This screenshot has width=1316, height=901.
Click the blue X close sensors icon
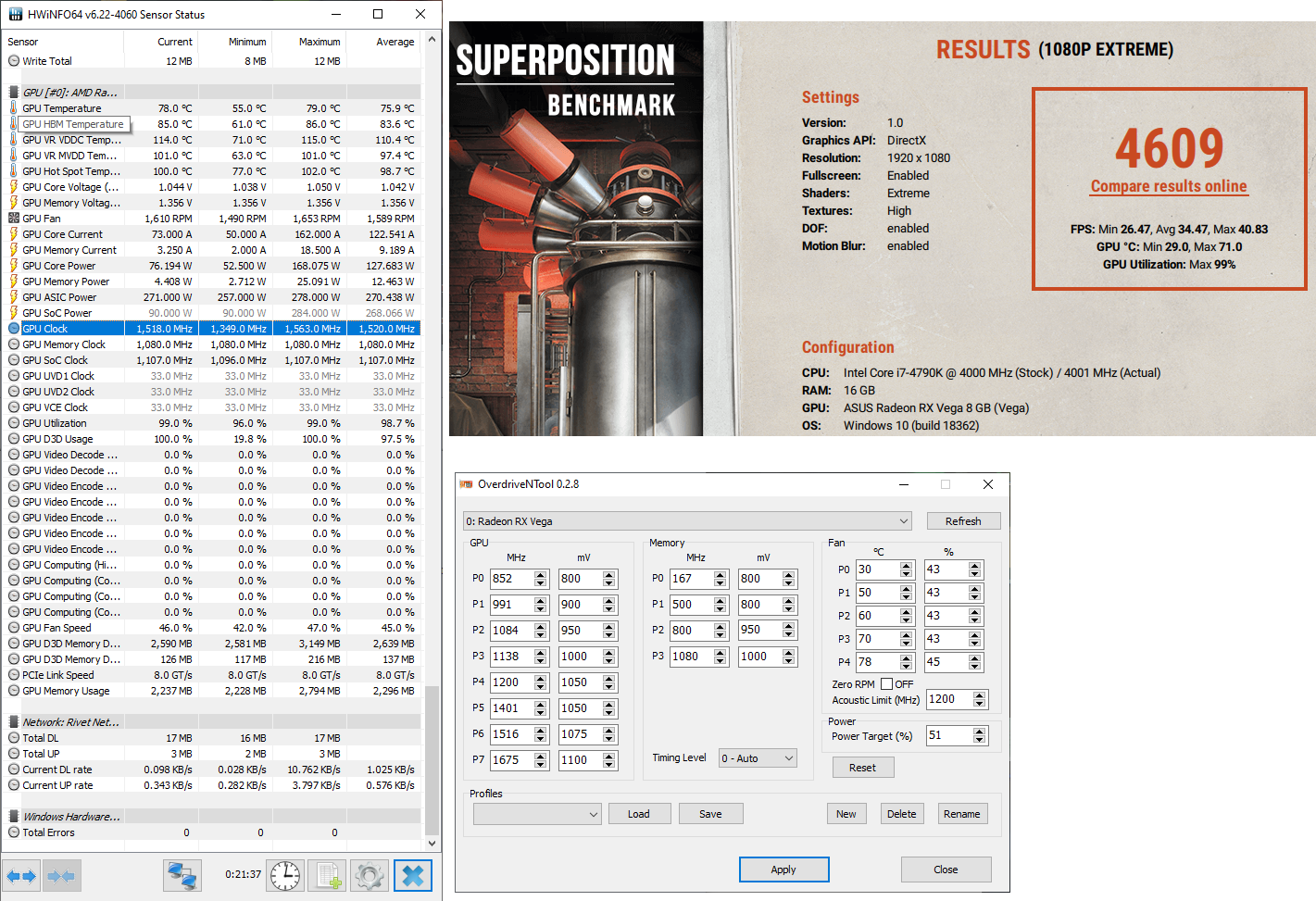413,875
